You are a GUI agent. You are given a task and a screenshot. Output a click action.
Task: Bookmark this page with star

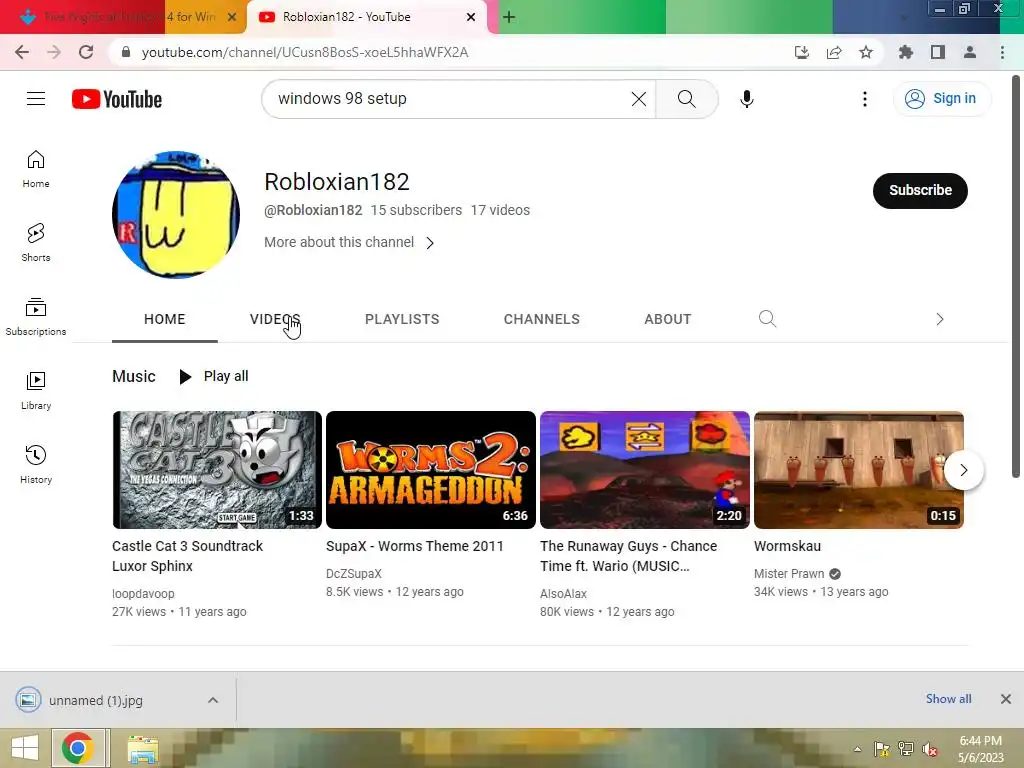[x=866, y=52]
